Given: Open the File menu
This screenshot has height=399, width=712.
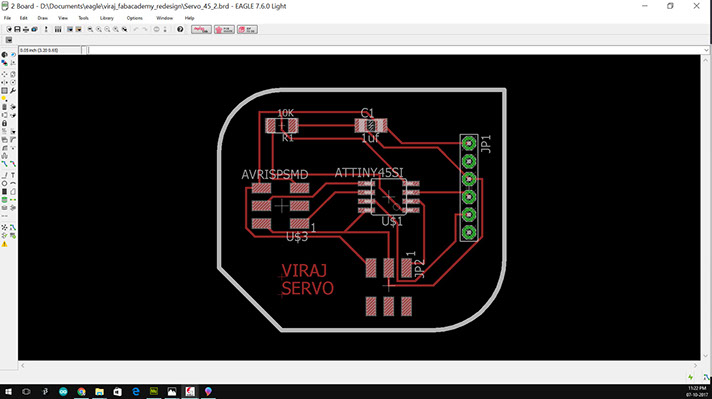Looking at the screenshot, I should [x=7, y=18].
